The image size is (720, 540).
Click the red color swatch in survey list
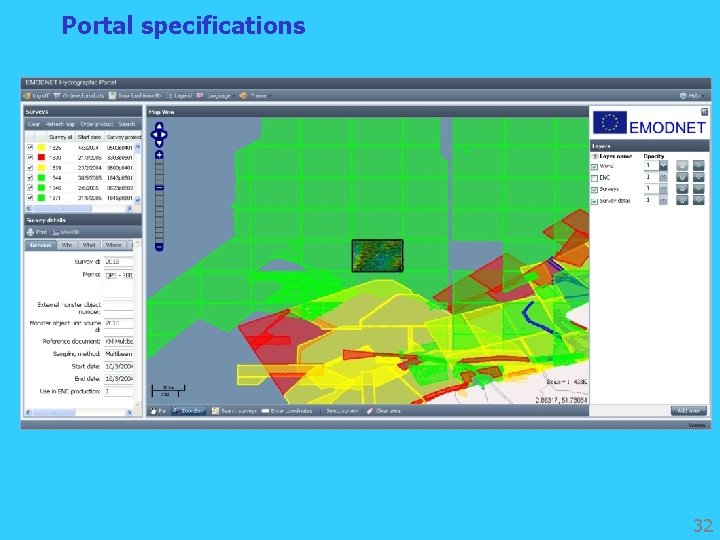click(x=41, y=158)
